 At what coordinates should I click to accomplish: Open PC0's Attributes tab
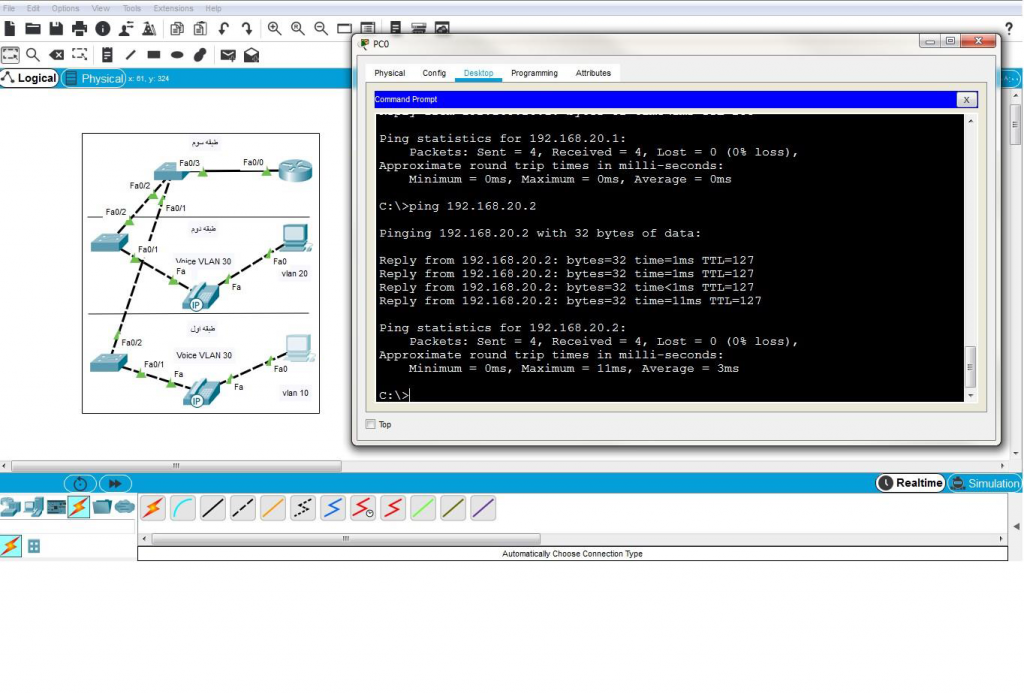point(593,73)
